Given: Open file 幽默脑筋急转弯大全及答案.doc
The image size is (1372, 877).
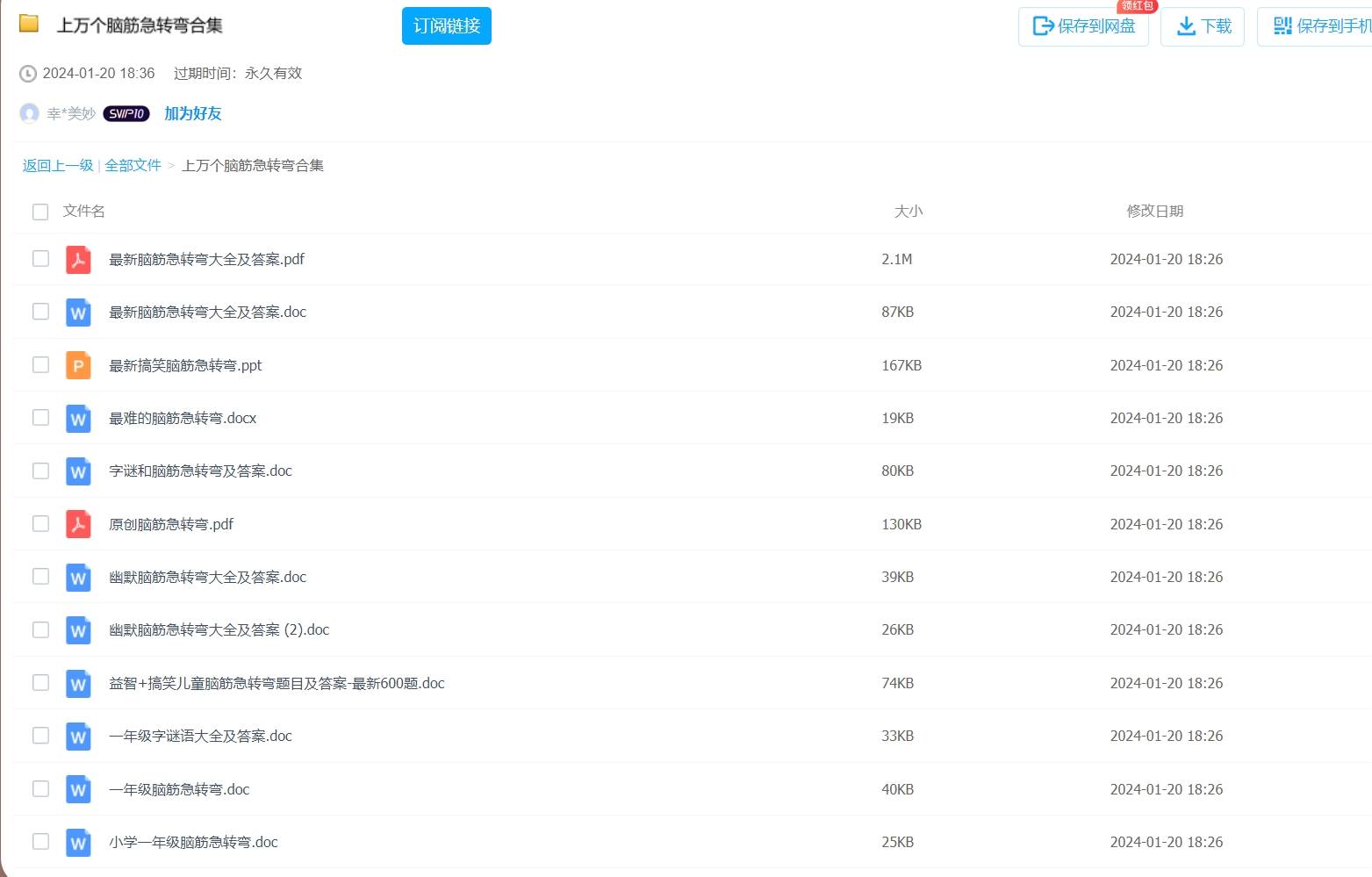Looking at the screenshot, I should 207,577.
